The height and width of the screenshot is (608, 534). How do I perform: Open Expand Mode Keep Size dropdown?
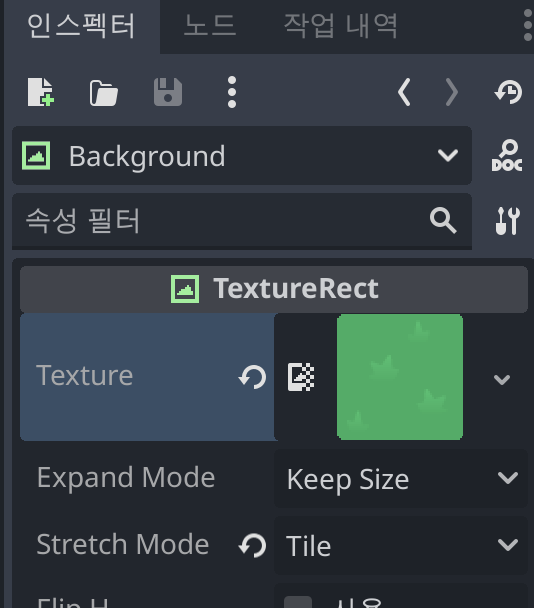401,478
